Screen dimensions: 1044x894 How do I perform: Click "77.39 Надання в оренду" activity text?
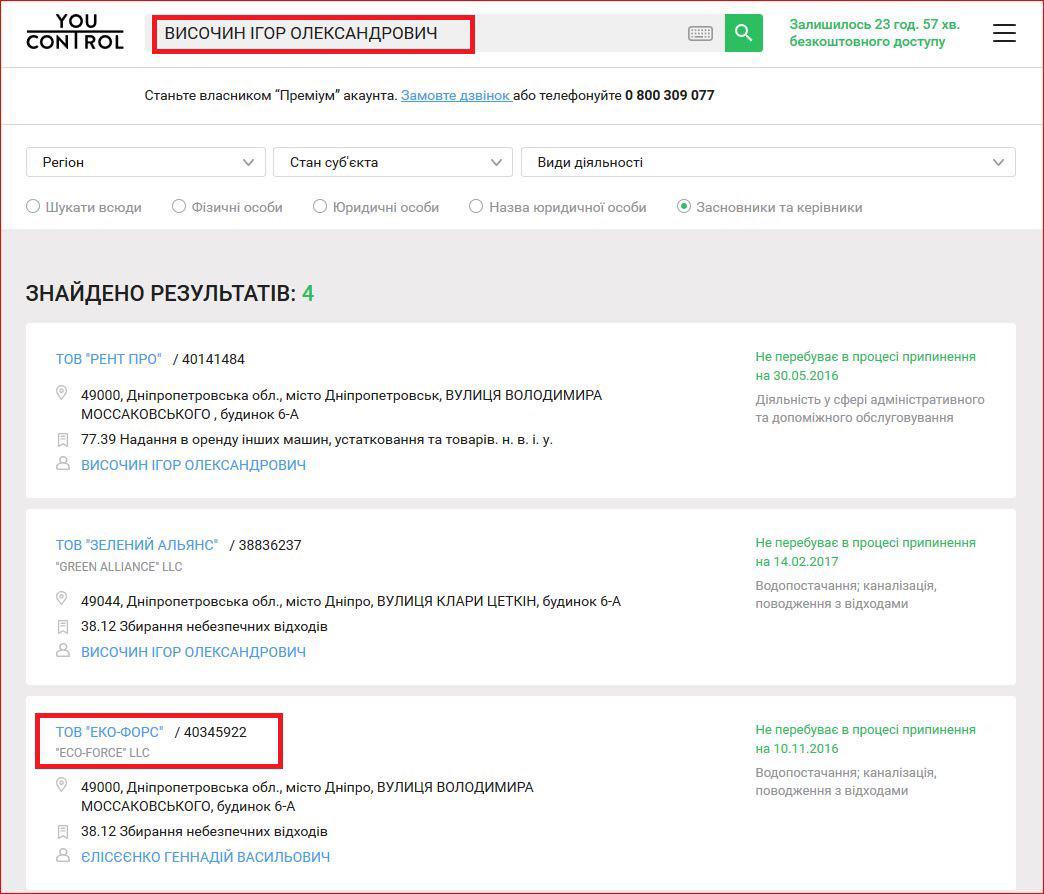tap(317, 439)
